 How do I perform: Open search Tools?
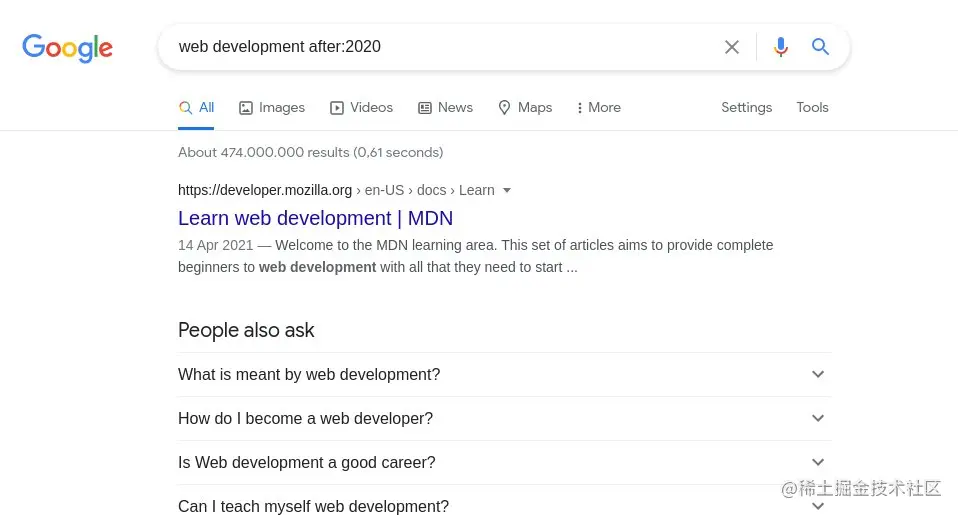[812, 108]
